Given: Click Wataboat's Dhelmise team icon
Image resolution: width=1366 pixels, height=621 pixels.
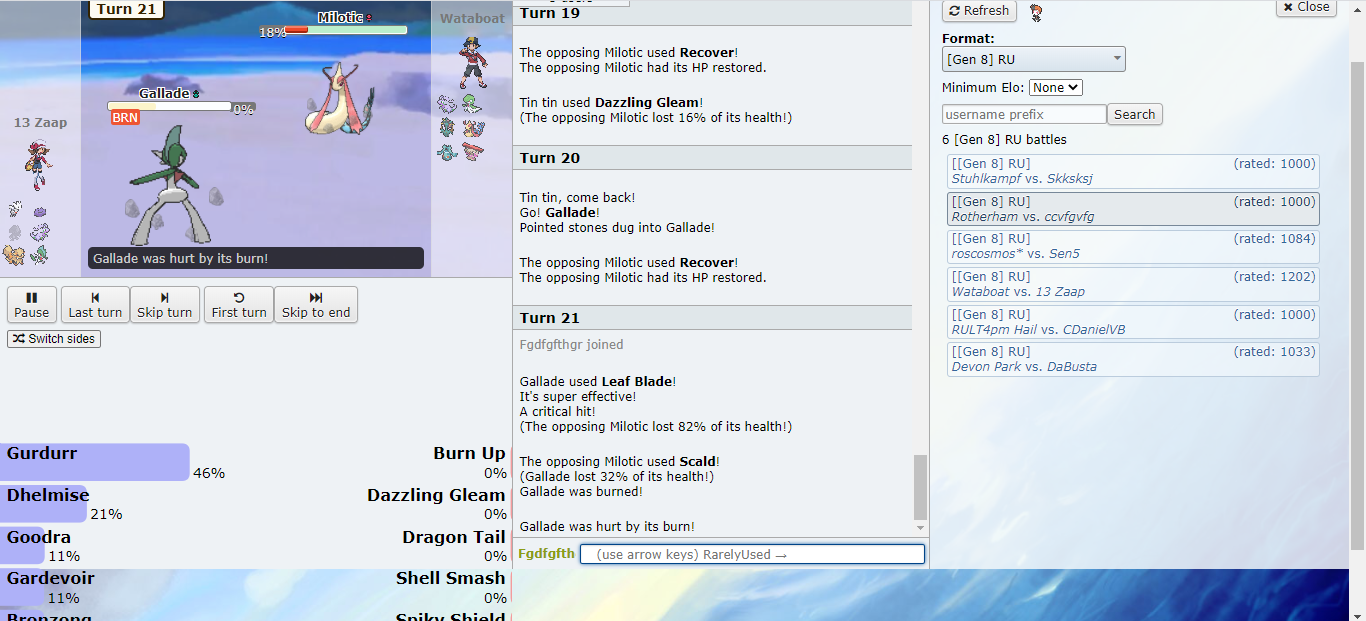Looking at the screenshot, I should click(x=447, y=127).
